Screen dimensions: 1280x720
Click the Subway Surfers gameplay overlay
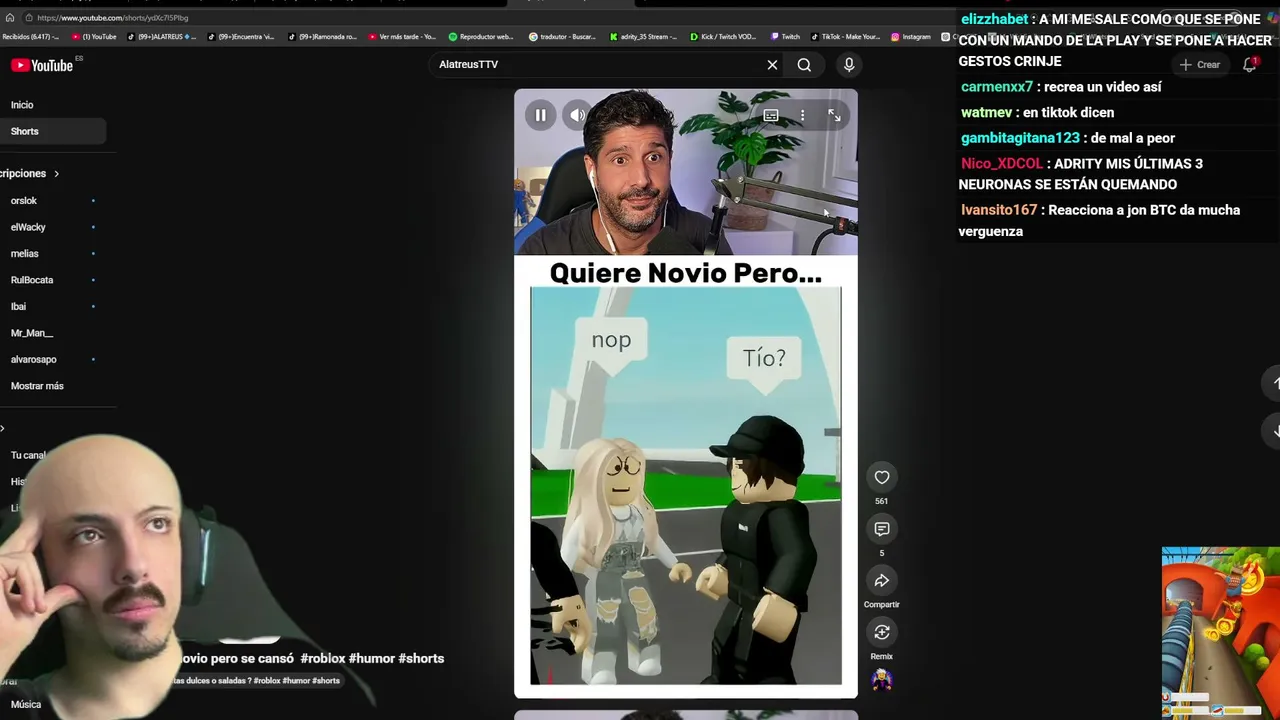pyautogui.click(x=1220, y=632)
